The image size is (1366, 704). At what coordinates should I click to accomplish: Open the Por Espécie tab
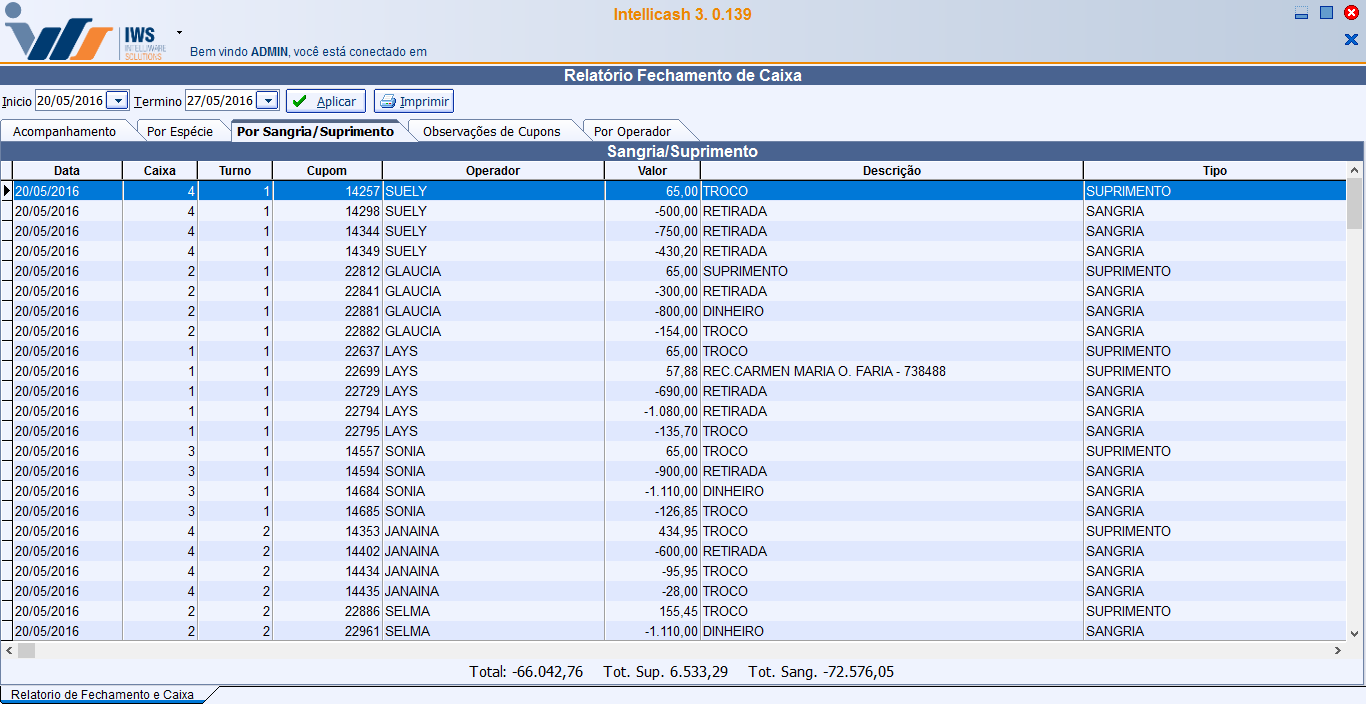(x=180, y=131)
